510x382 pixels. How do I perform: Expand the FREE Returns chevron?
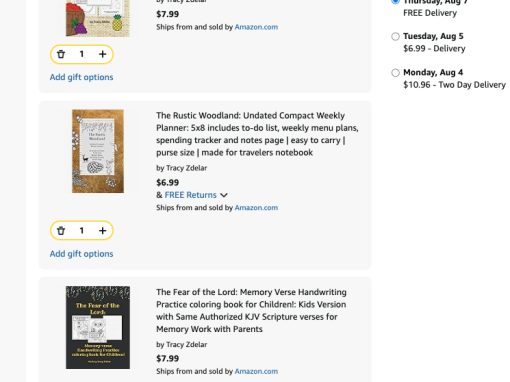click(224, 195)
